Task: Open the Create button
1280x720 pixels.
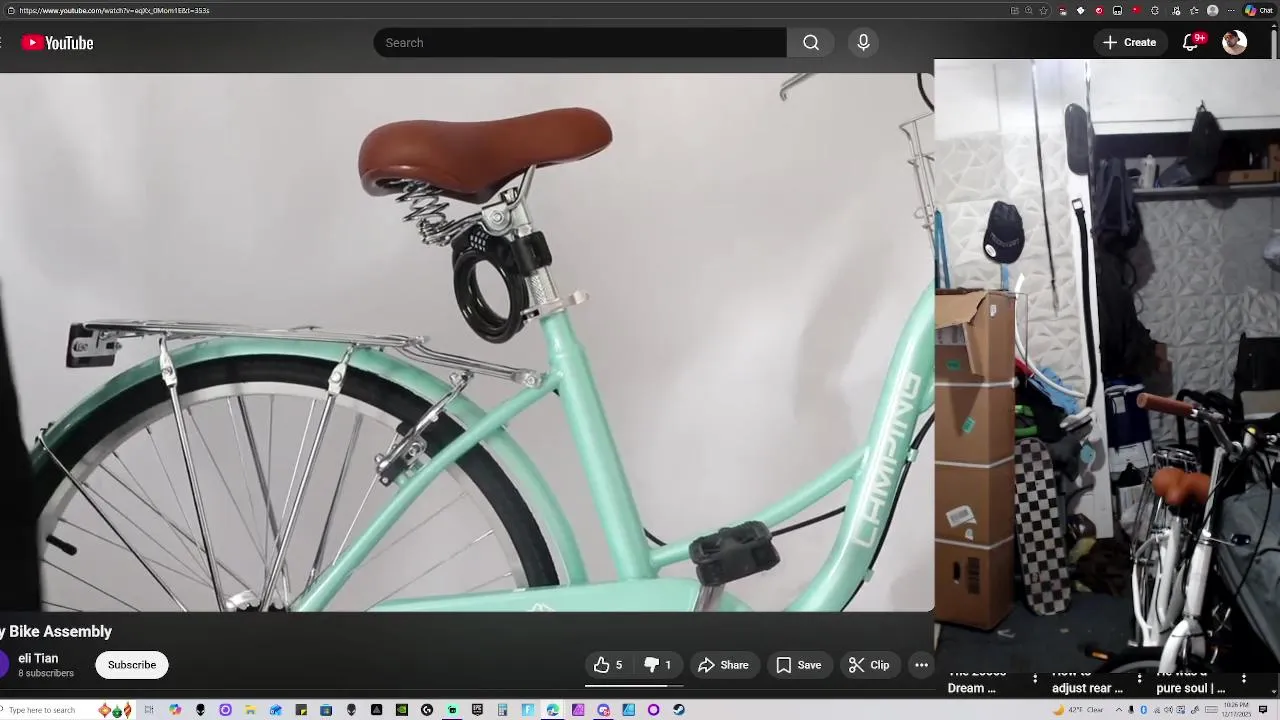Action: pos(1130,43)
